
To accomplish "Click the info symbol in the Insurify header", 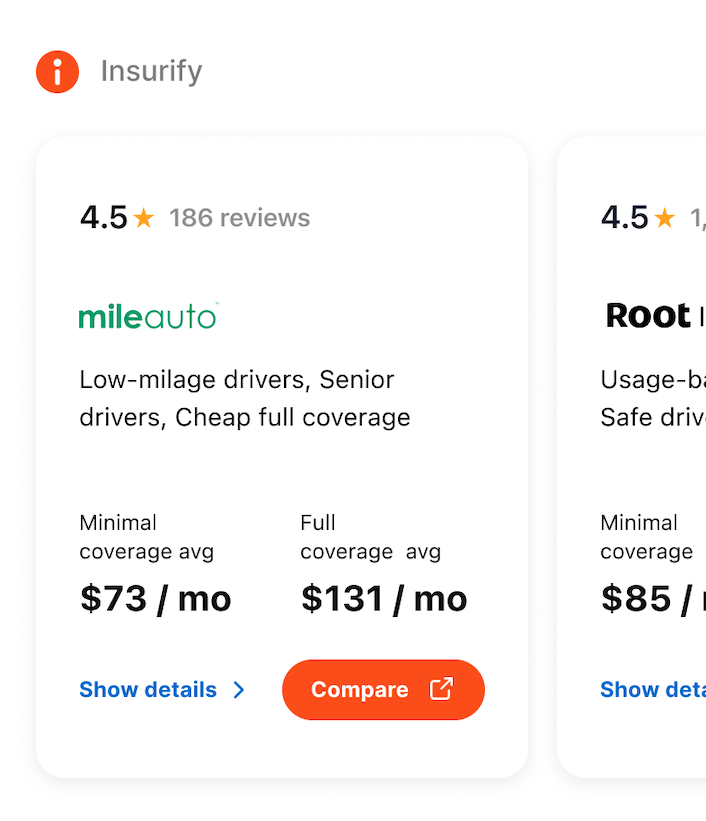I will (57, 71).
